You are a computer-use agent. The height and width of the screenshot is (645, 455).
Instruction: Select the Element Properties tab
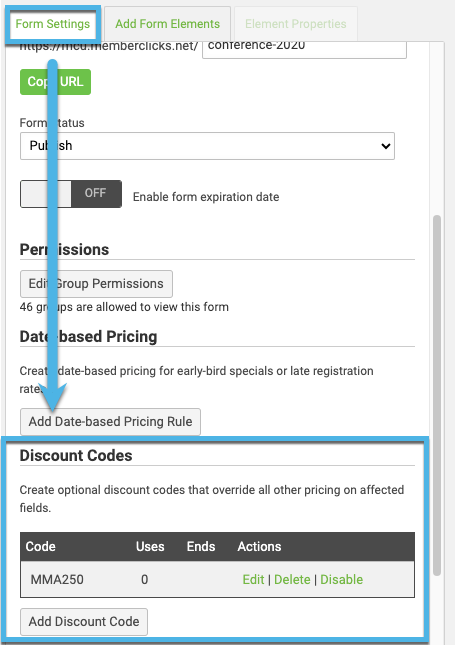click(x=295, y=24)
